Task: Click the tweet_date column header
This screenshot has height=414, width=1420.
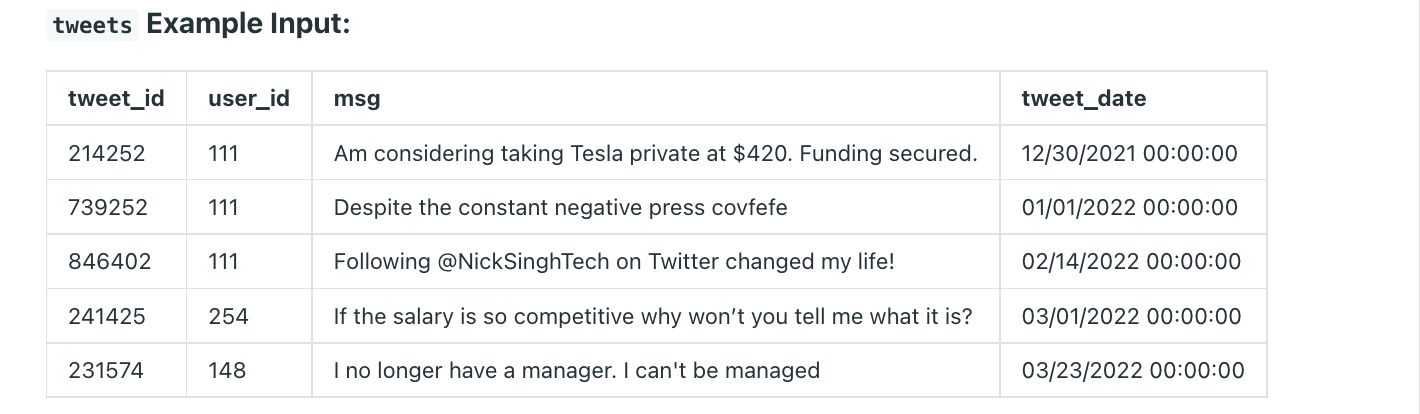Action: coord(1083,98)
